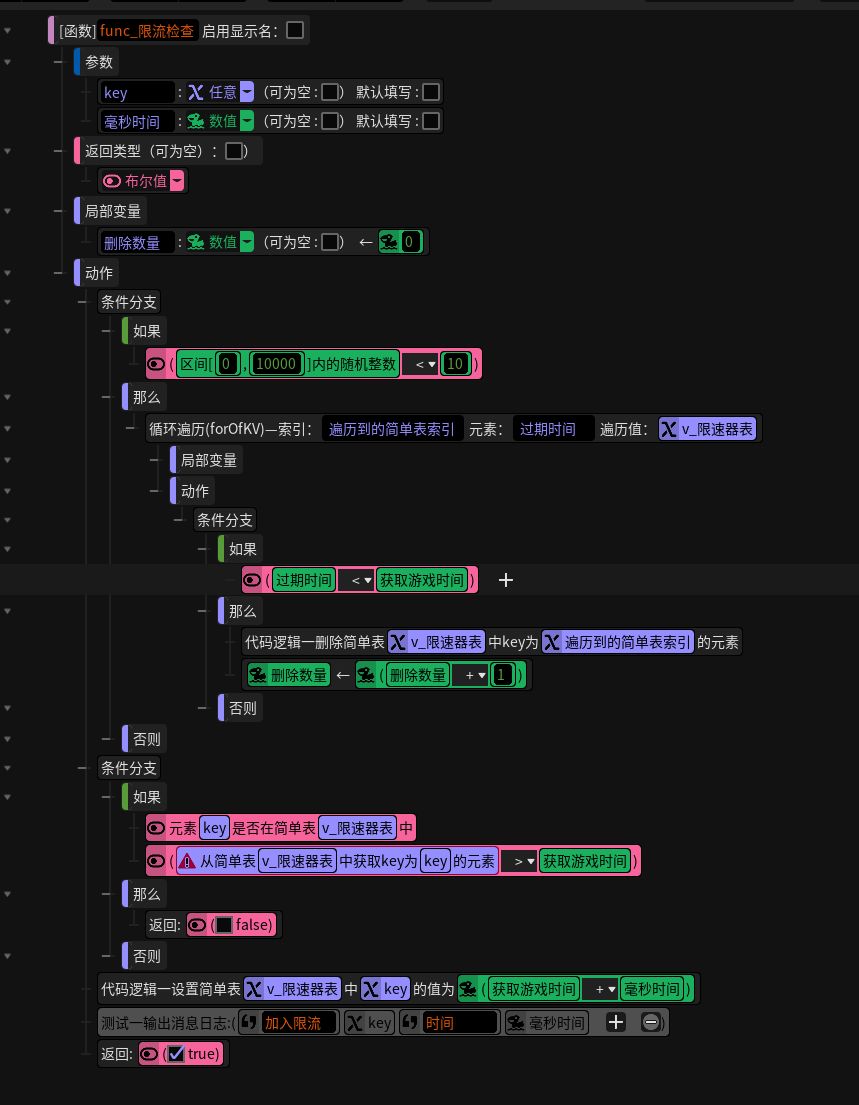This screenshot has width=859, height=1105.
Task: Click the X variable icon next to 任意
Action: click(x=196, y=92)
